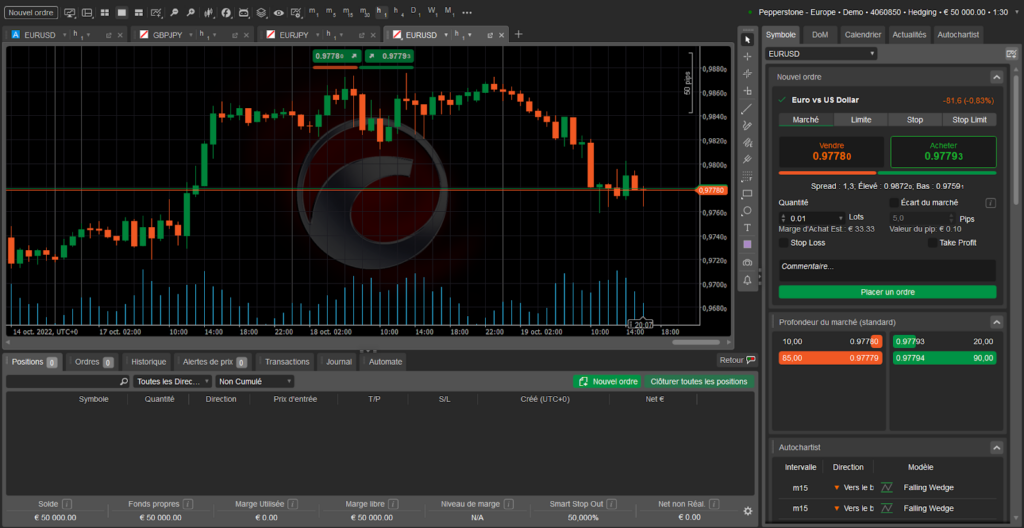Take a chart snapshot with camera icon
The image size is (1024, 528).
pyautogui.click(x=748, y=262)
